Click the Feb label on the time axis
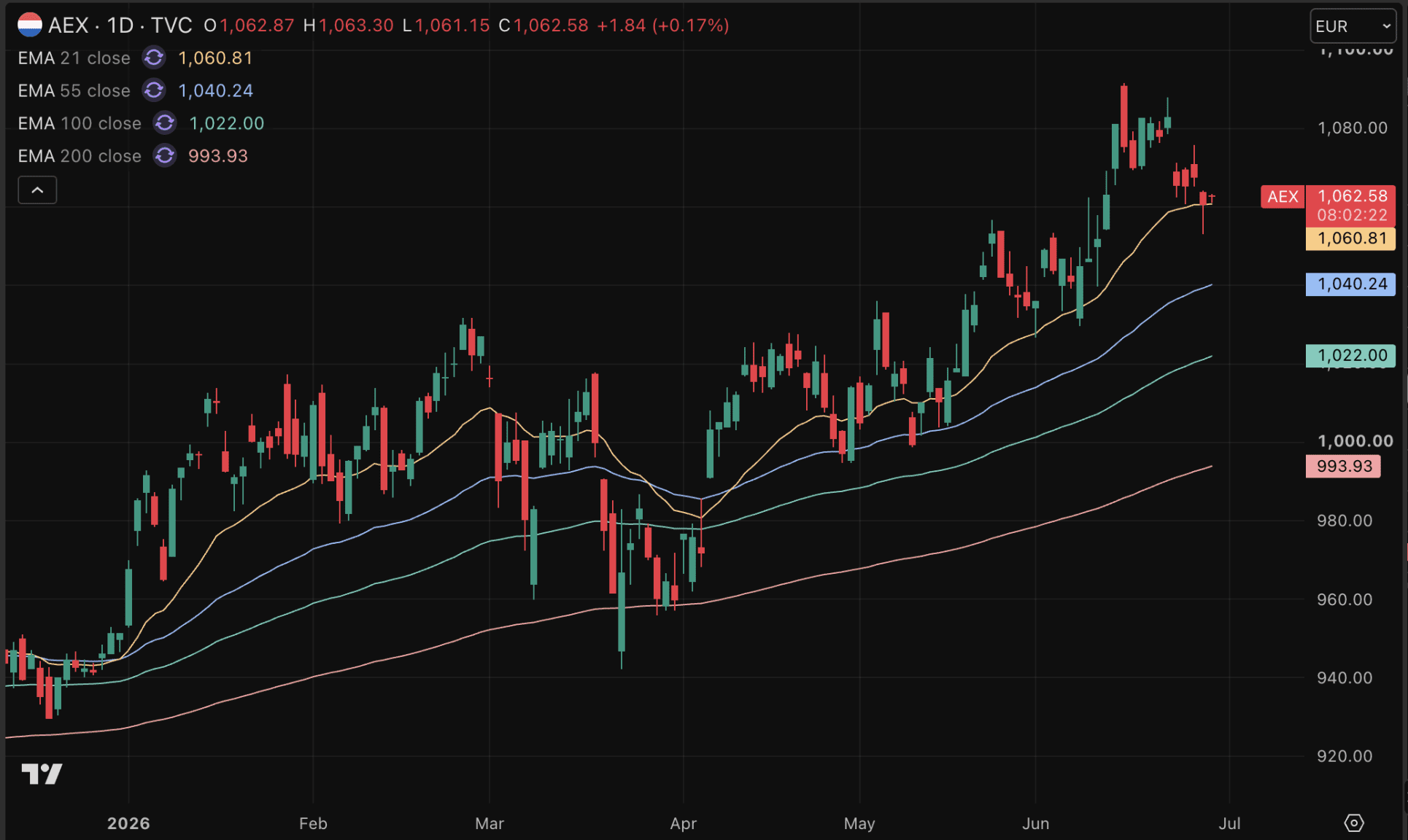The width and height of the screenshot is (1408, 840). [x=313, y=824]
